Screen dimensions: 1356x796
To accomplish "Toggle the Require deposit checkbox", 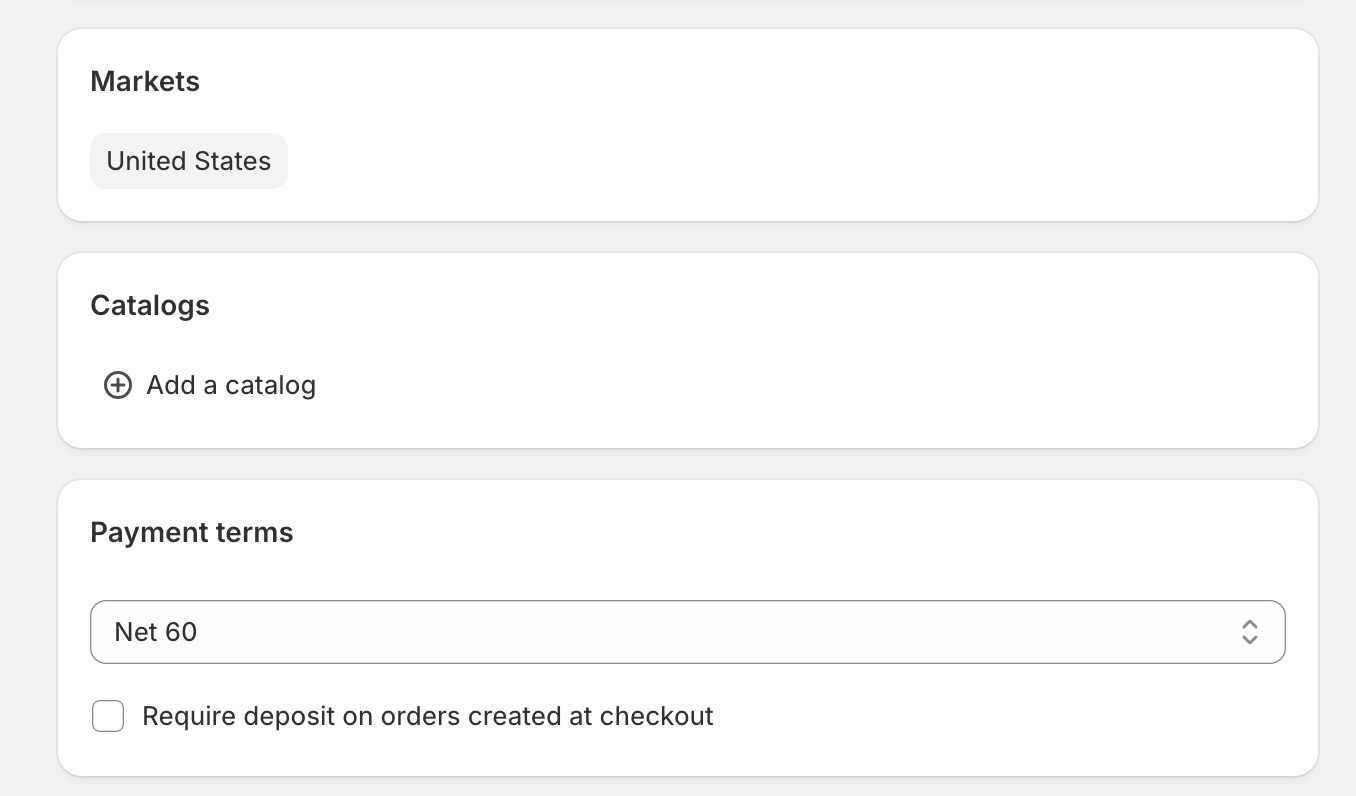I will click(108, 716).
